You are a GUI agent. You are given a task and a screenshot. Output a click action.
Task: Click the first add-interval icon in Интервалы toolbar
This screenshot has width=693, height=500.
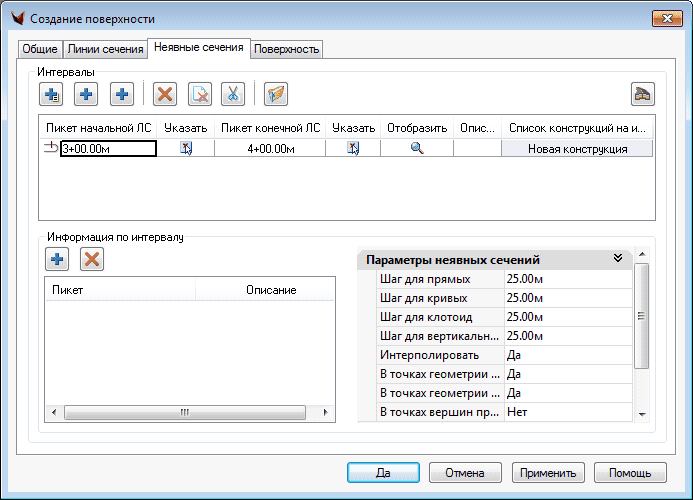click(51, 95)
